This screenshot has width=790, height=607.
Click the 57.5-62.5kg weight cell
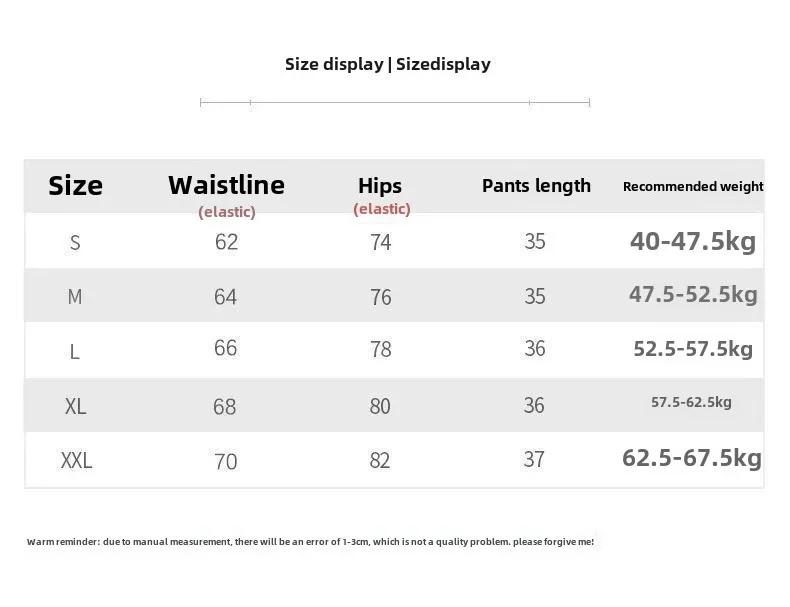(x=691, y=402)
